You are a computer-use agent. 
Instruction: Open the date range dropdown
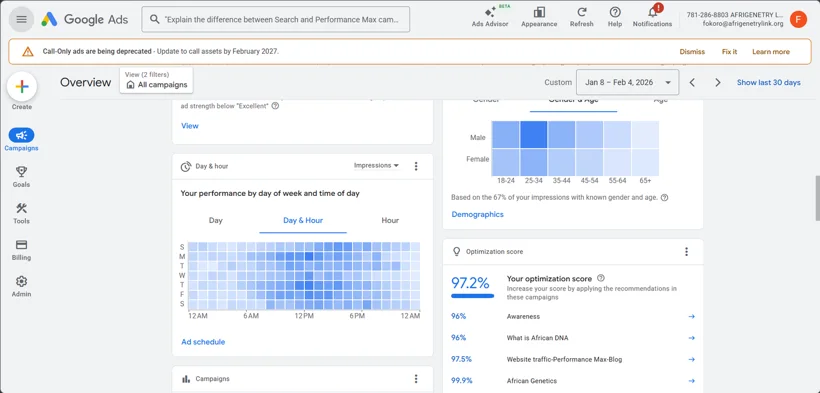coord(628,82)
